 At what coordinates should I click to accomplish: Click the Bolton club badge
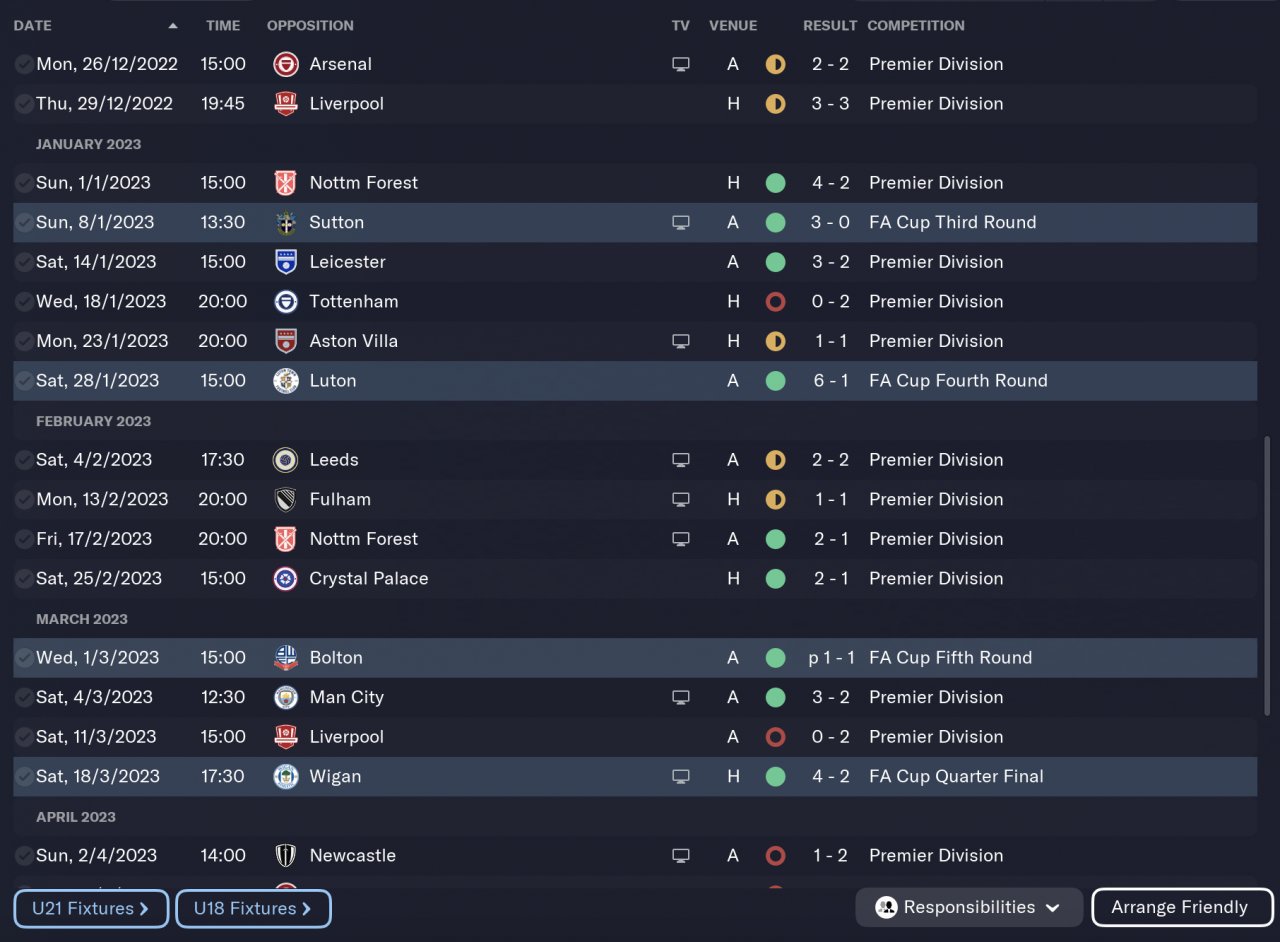286,658
